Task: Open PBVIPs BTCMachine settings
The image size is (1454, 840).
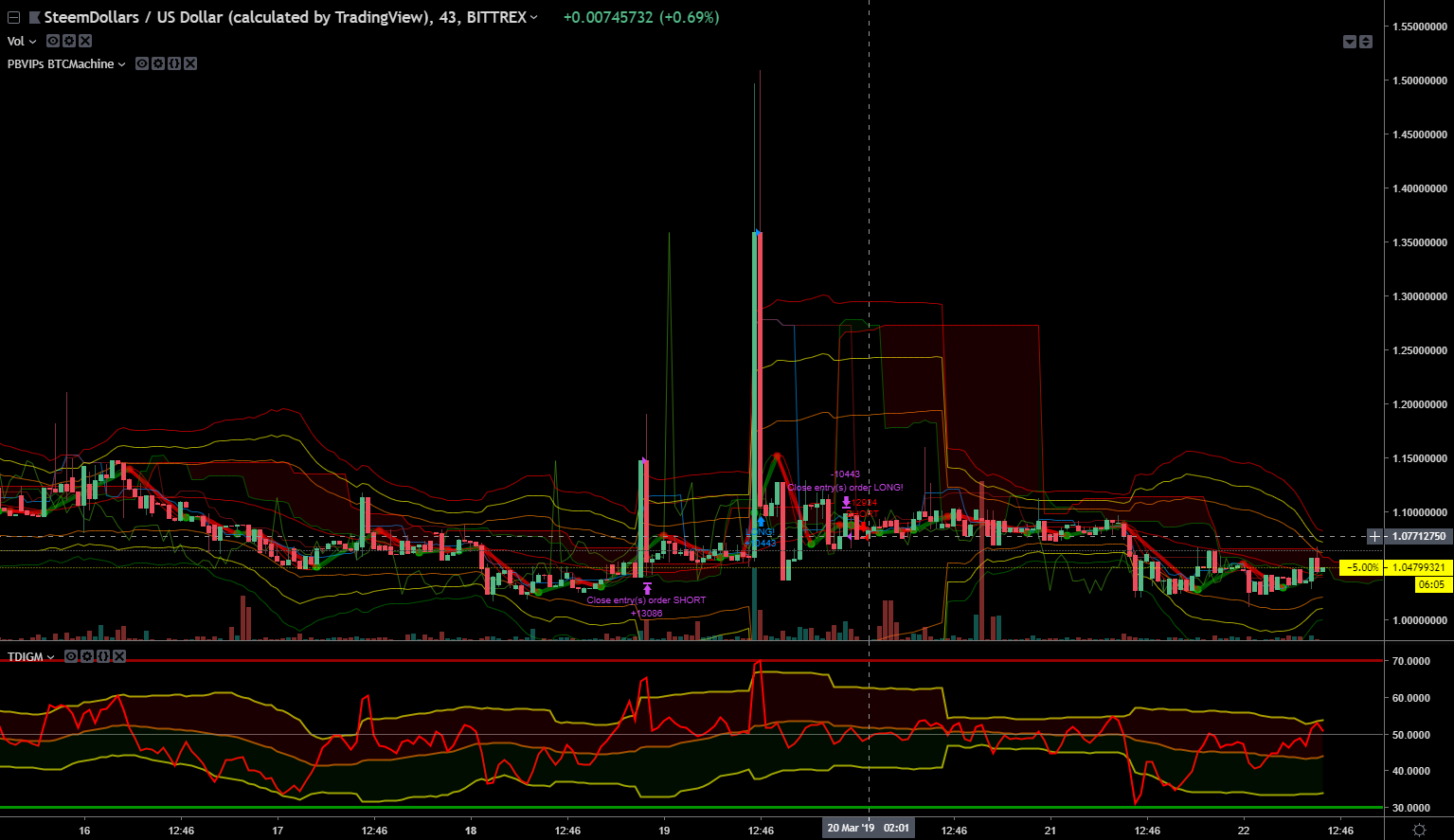Action: point(158,64)
